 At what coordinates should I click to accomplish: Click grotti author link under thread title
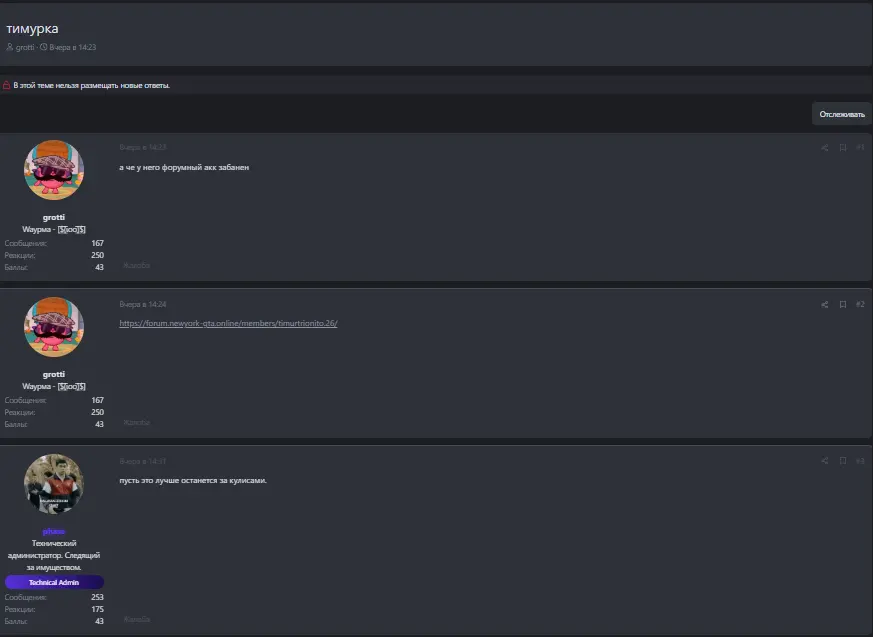[x=25, y=47]
